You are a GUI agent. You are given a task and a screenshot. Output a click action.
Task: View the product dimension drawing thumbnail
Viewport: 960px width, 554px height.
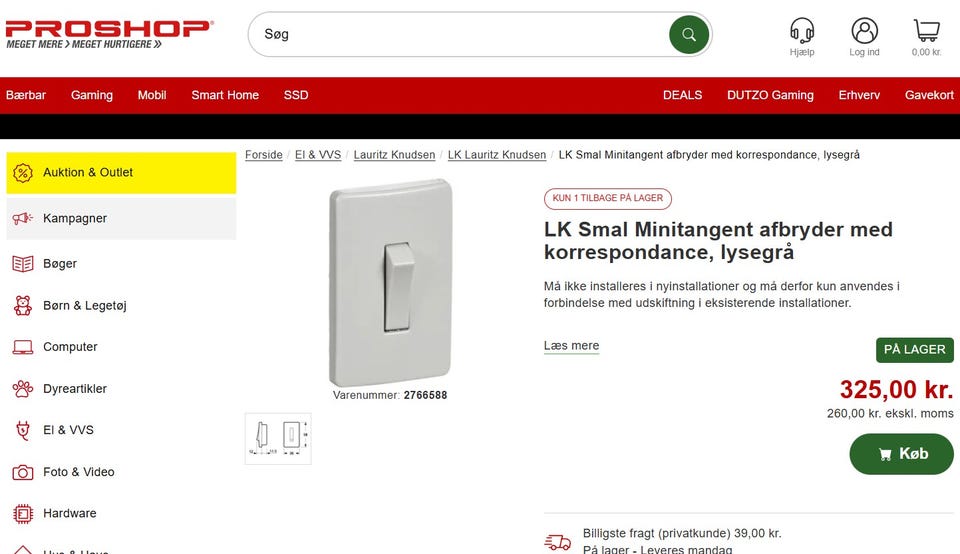click(278, 439)
